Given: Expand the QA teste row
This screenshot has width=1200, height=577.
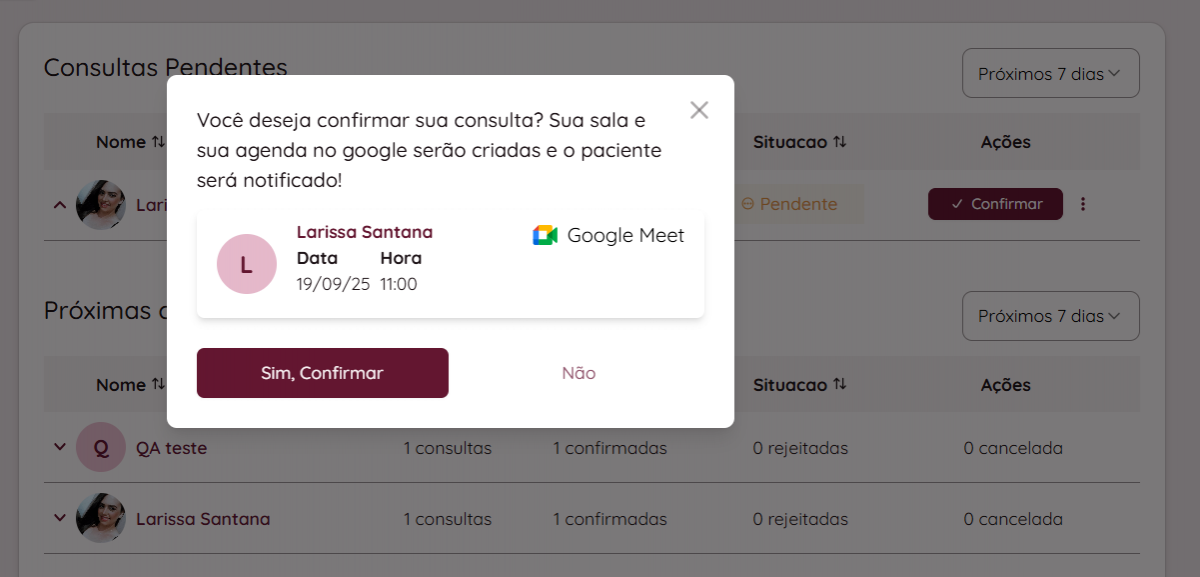Looking at the screenshot, I should [x=60, y=447].
